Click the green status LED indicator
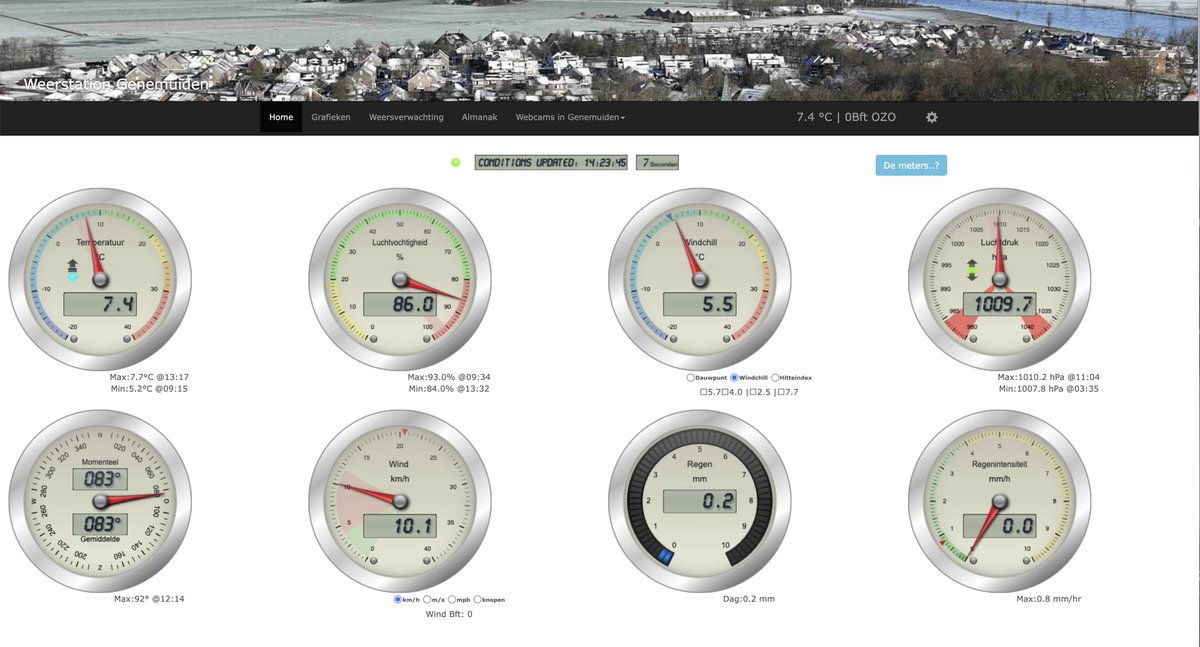The image size is (1200, 647). point(456,162)
